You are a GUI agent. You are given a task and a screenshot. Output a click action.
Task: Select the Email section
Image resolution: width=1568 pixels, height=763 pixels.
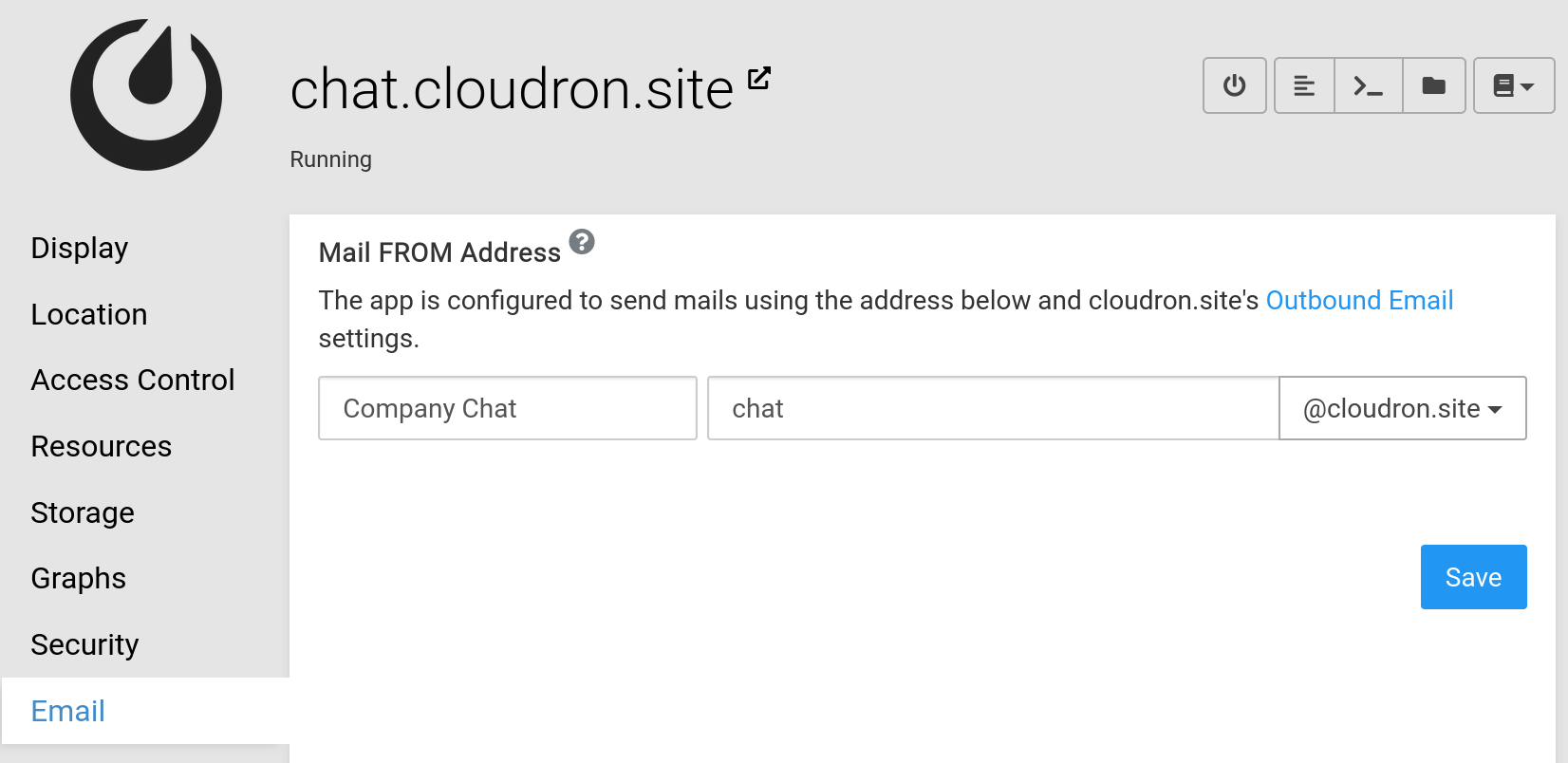(x=68, y=711)
